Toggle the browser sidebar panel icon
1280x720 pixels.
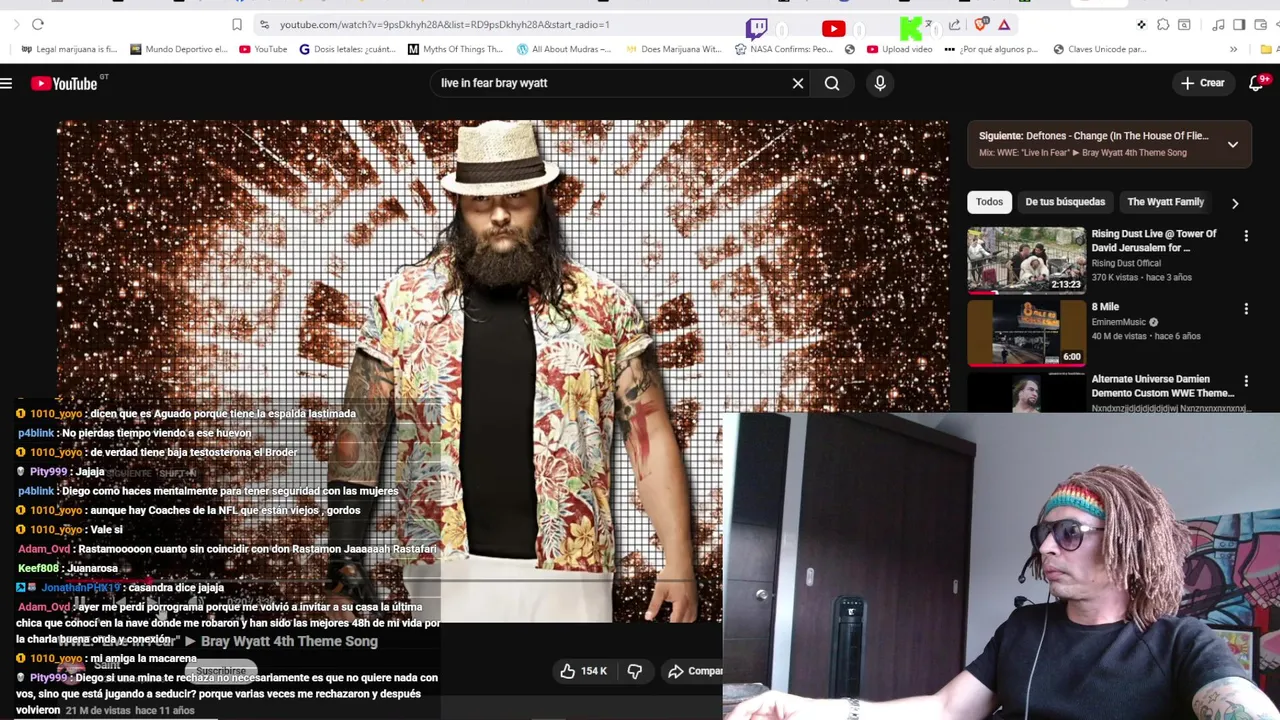pos(1239,24)
